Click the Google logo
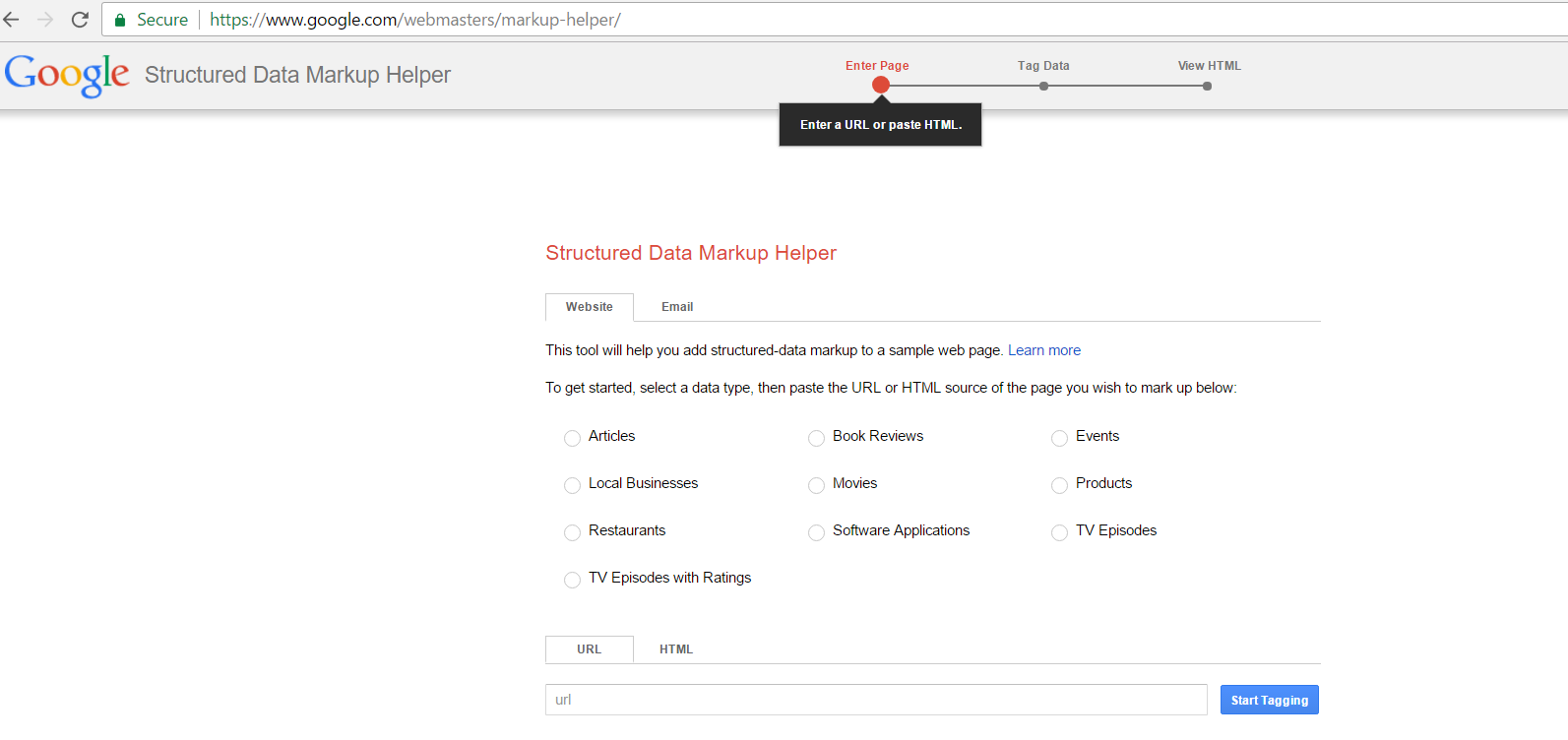 point(67,76)
